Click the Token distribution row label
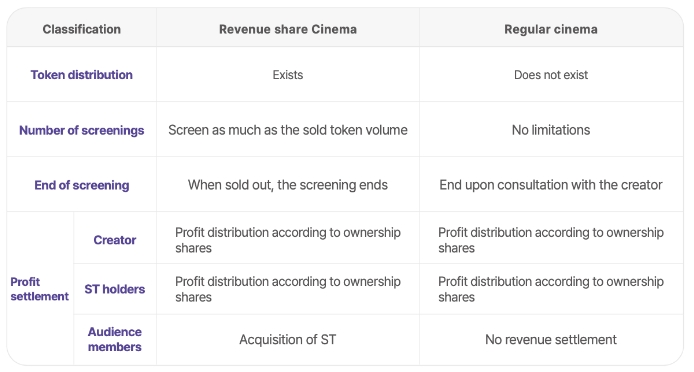 pyautogui.click(x=81, y=75)
